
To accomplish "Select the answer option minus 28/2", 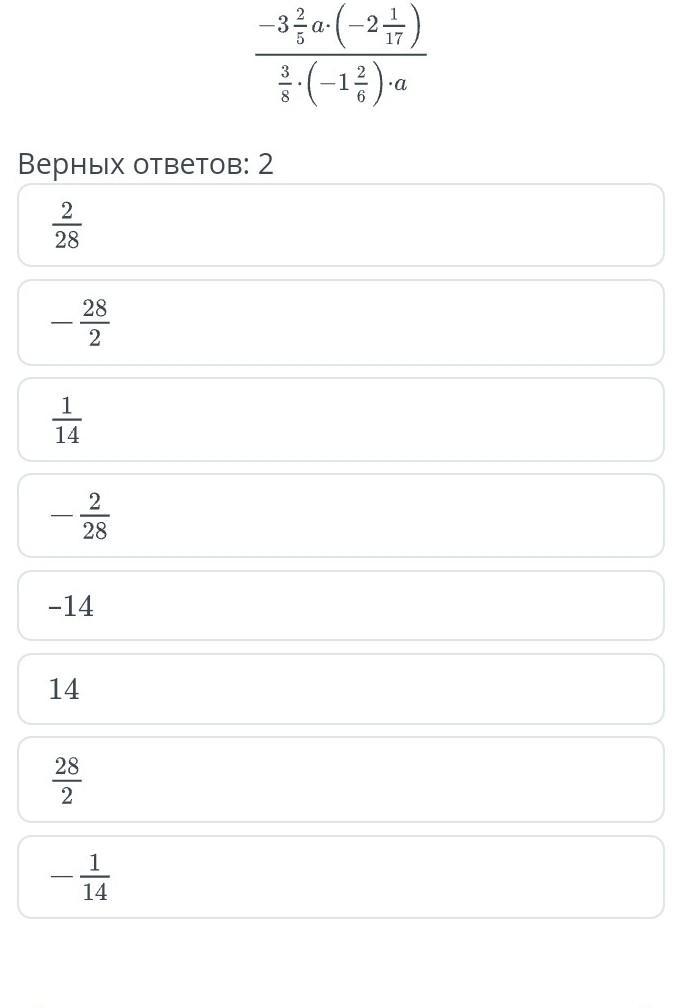I will click(340, 323).
